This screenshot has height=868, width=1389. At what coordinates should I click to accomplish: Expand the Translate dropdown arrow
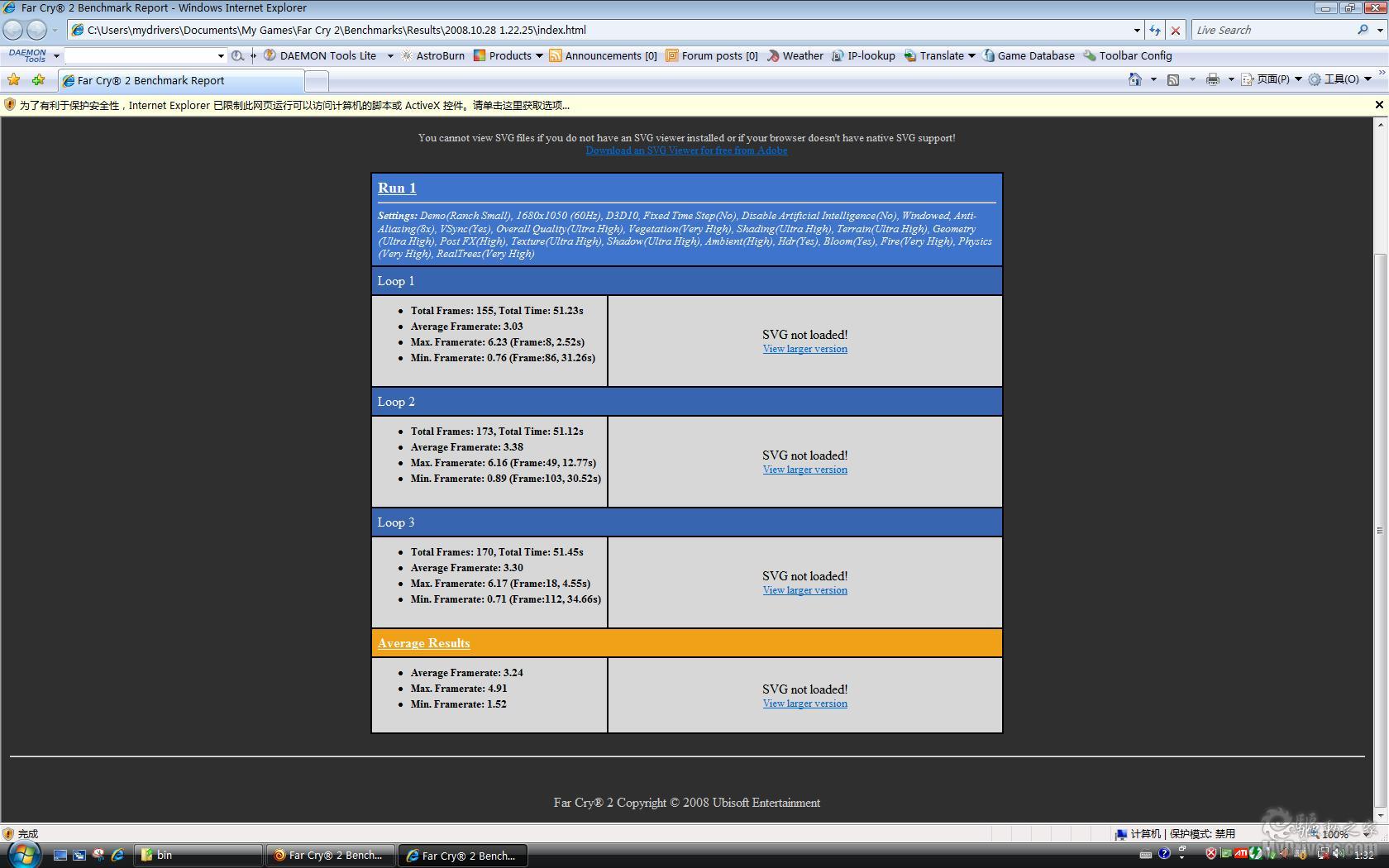(971, 55)
